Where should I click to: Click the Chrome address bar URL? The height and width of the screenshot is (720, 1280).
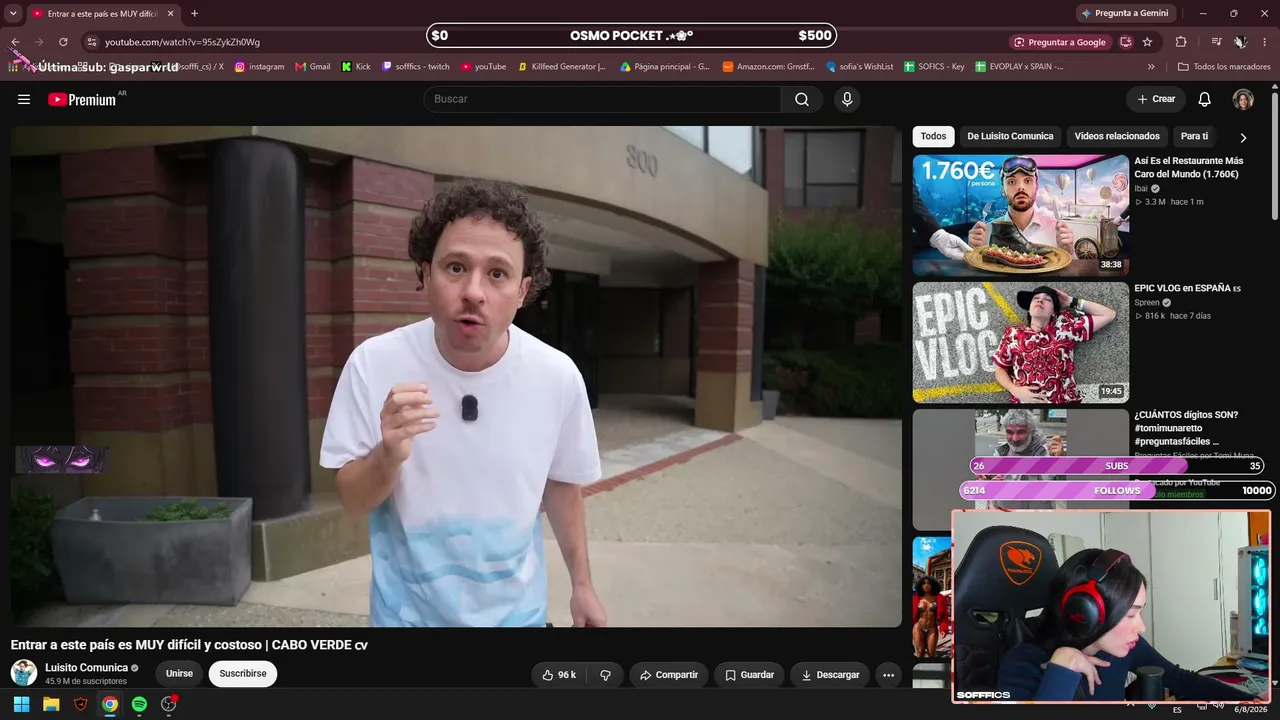pos(182,42)
